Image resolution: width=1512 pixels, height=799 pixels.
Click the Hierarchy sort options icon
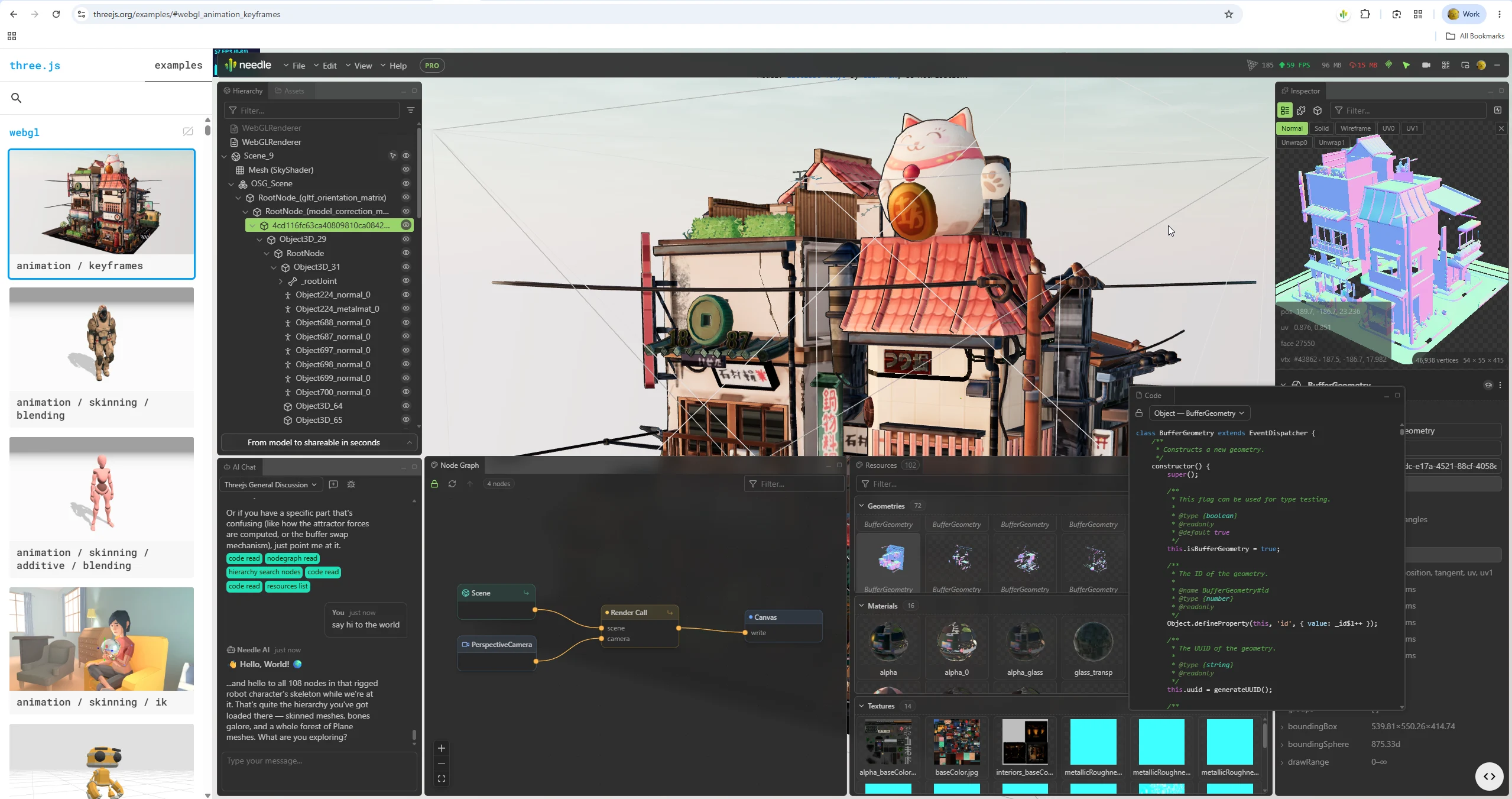(x=411, y=110)
